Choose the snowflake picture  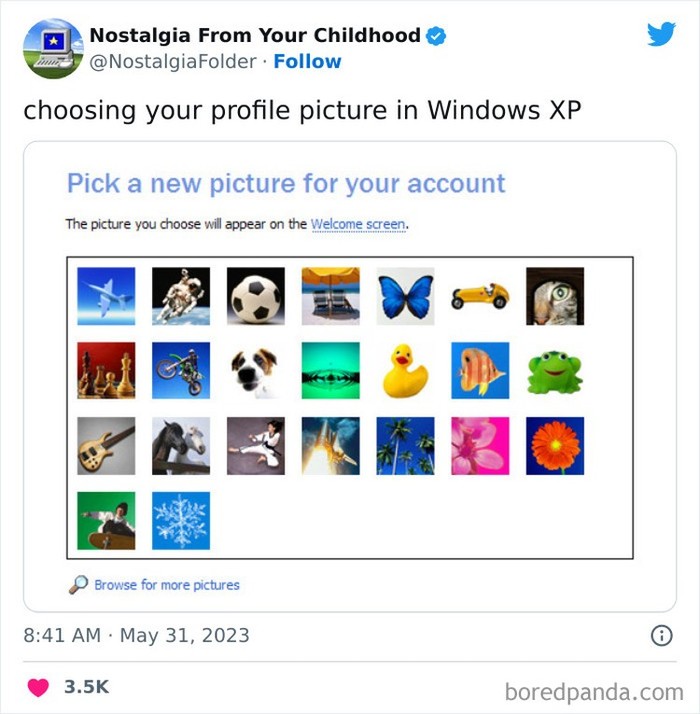pyautogui.click(x=181, y=520)
